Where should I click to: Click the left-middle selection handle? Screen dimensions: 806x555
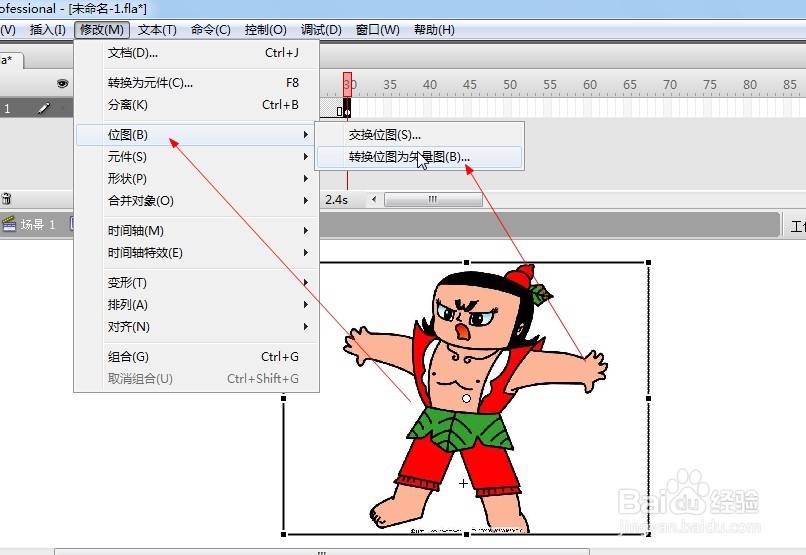[283, 398]
